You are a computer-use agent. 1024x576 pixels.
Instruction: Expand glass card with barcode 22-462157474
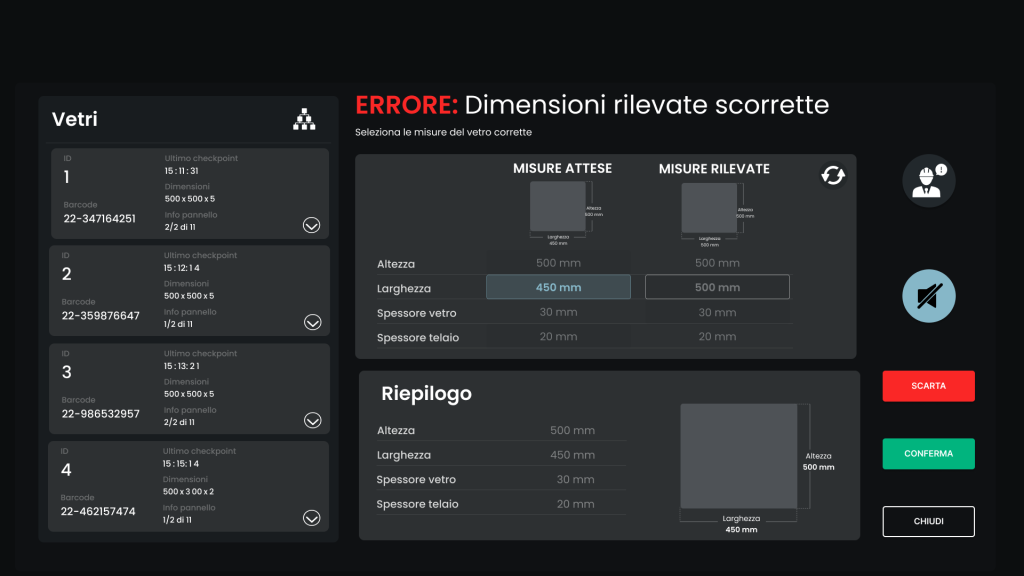tap(312, 518)
